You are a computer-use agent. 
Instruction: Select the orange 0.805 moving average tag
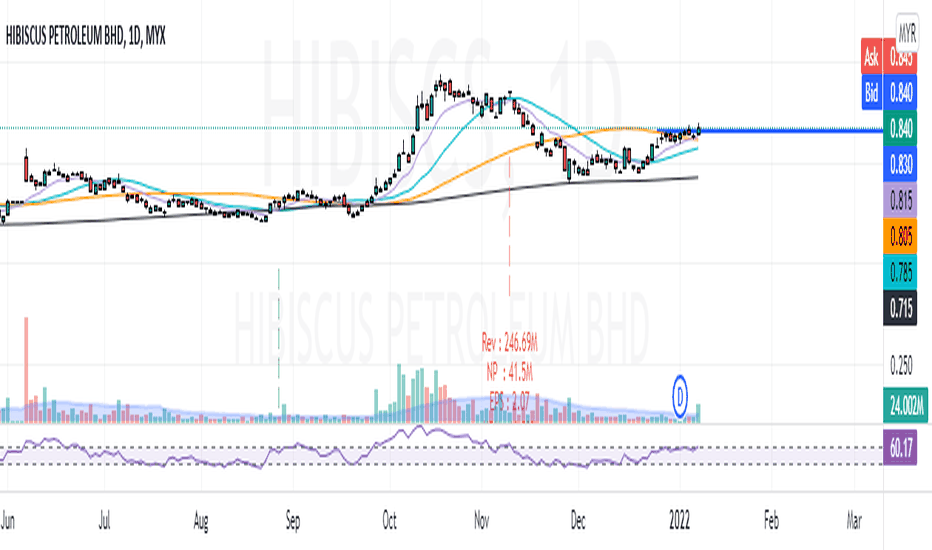click(x=900, y=237)
